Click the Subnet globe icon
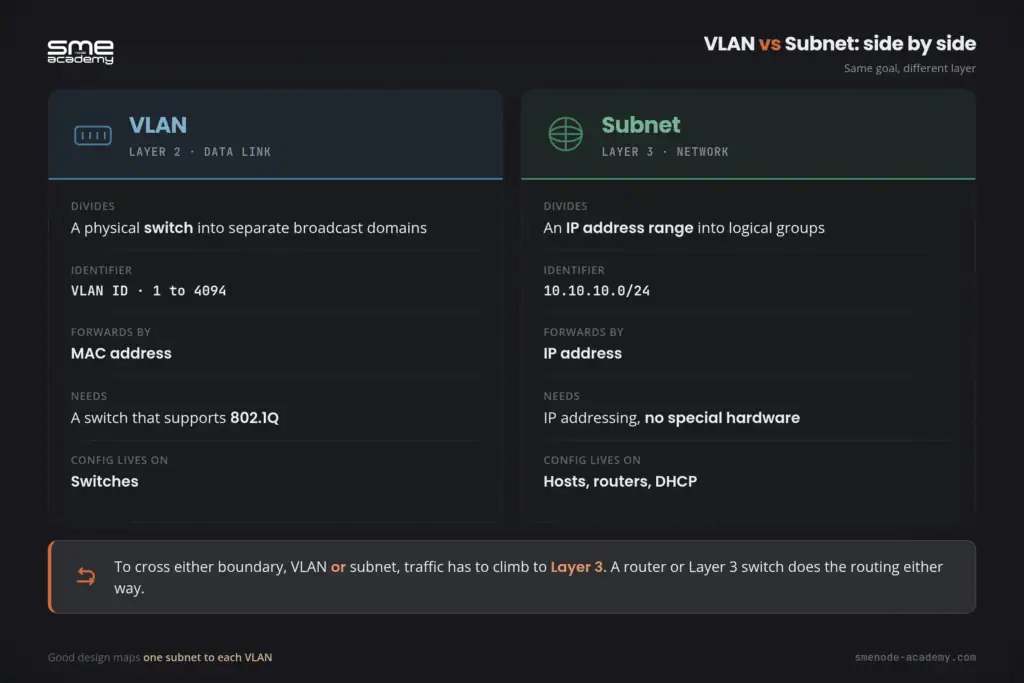The width and height of the screenshot is (1024, 683). (566, 134)
